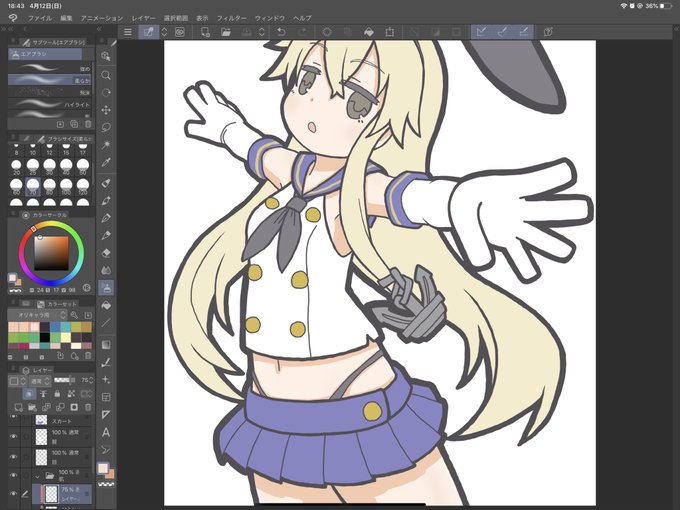
Task: Toggle visibility of the layer folder row
Action: pos(13,475)
